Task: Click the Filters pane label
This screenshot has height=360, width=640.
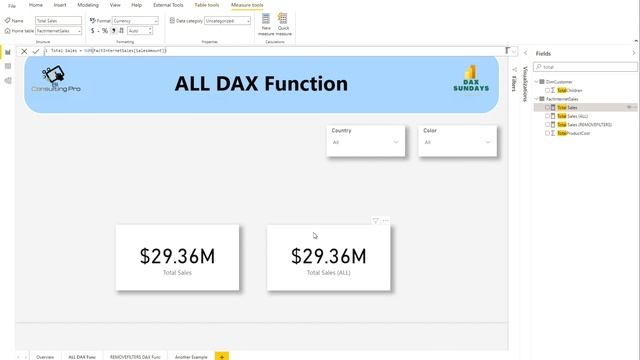Action: click(514, 84)
